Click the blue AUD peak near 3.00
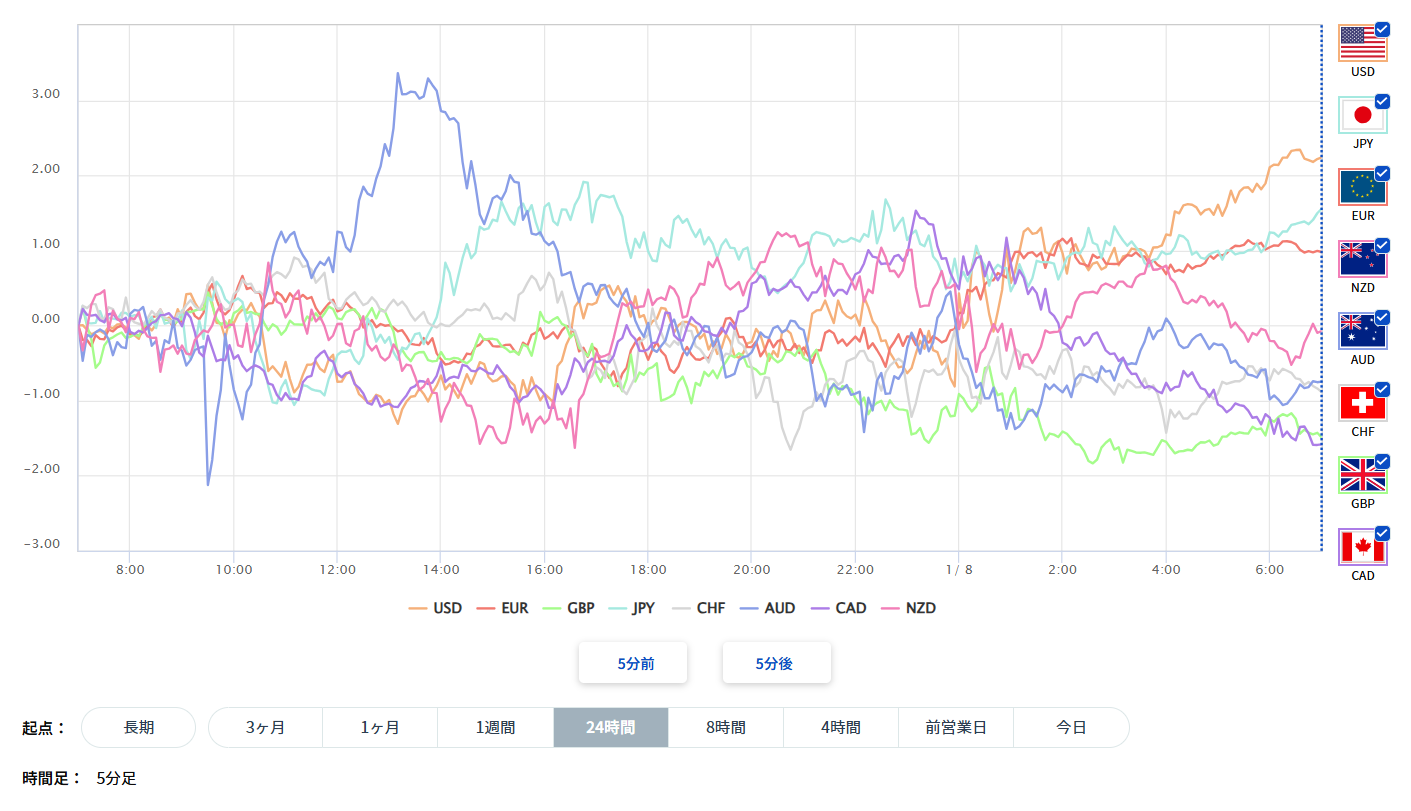 click(x=398, y=73)
